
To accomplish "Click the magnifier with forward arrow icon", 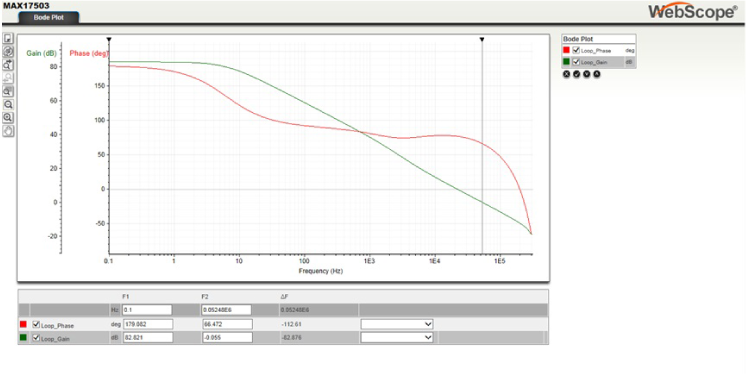I will click(8, 65).
